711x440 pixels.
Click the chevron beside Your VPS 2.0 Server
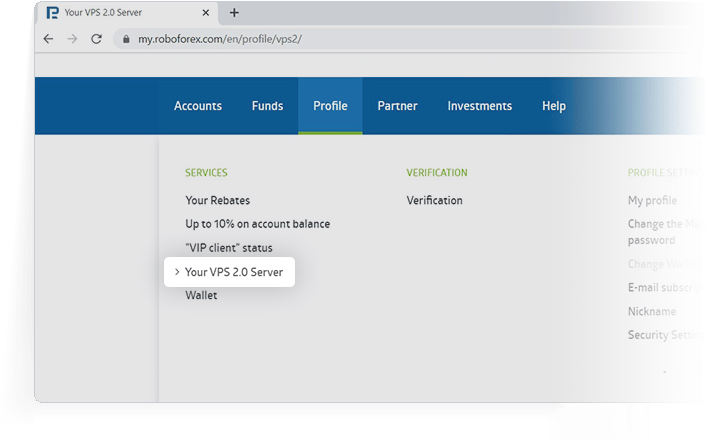click(x=177, y=272)
